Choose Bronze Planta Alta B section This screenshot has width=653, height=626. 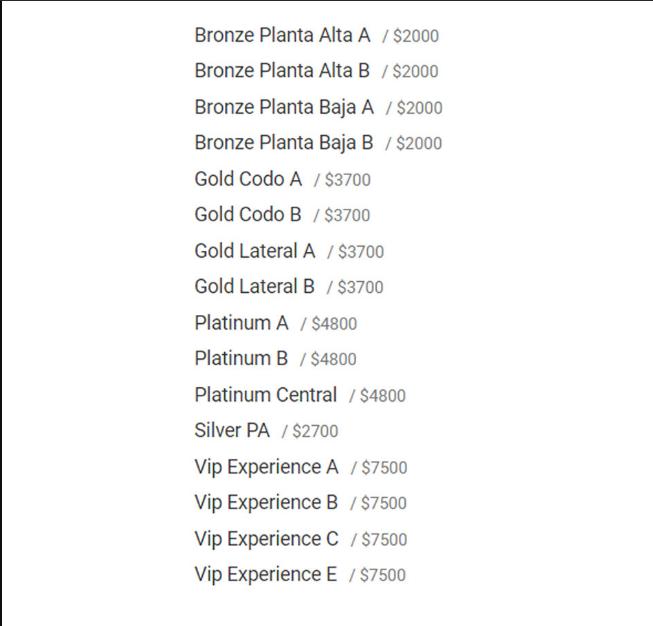(282, 71)
